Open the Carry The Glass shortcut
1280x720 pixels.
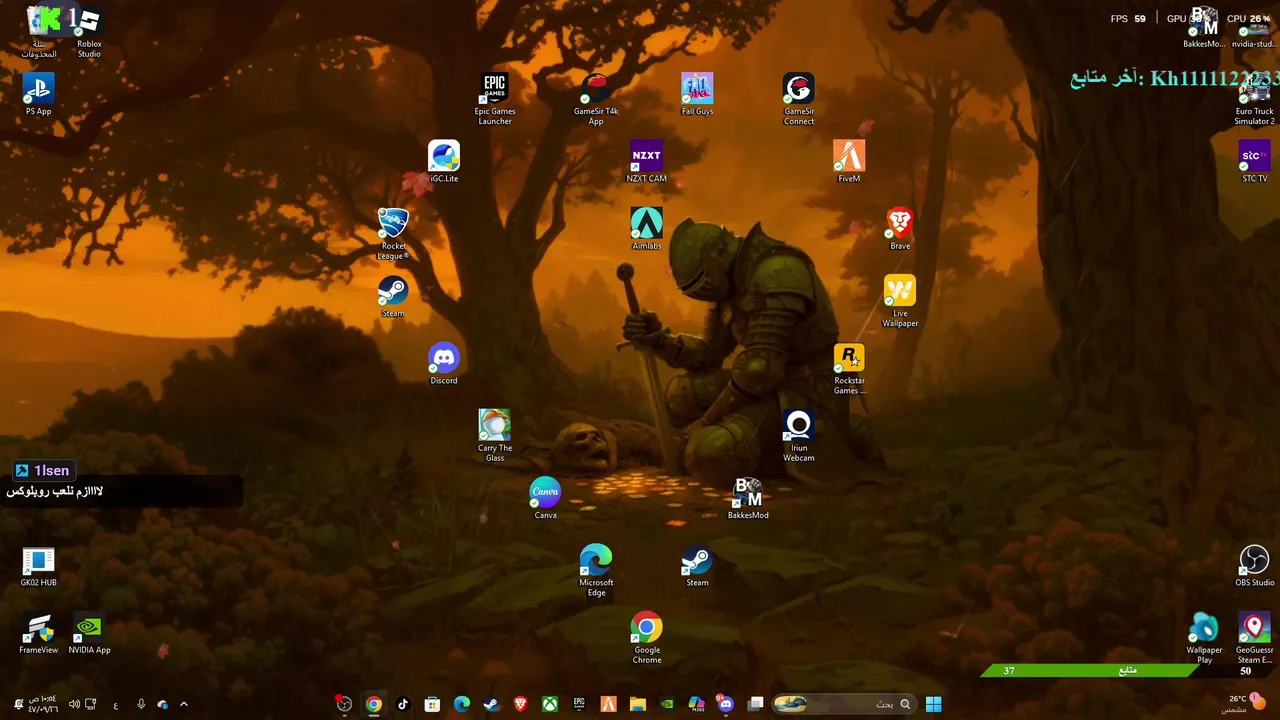point(495,435)
